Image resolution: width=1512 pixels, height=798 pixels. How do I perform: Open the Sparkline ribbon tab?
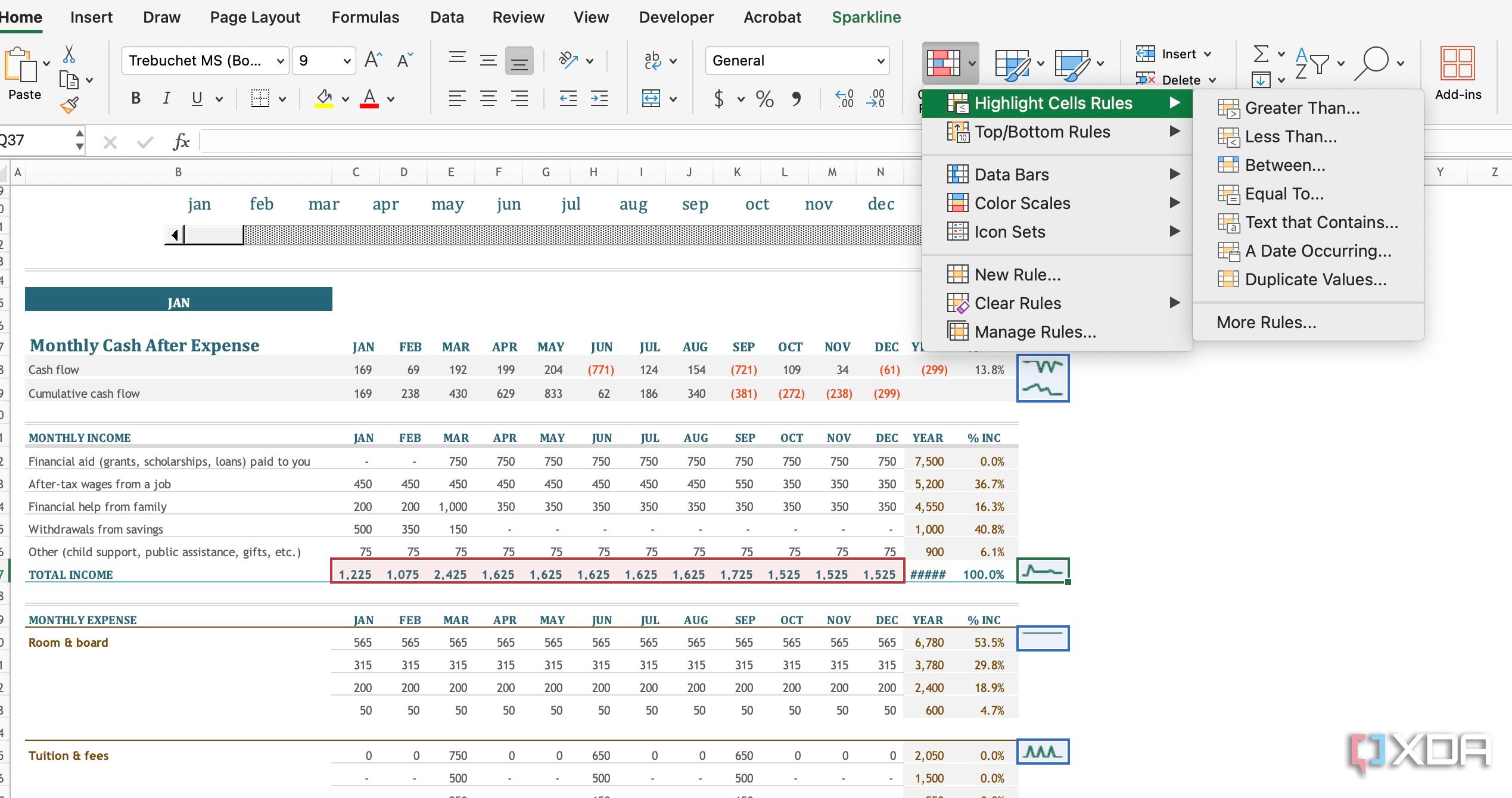(x=866, y=17)
